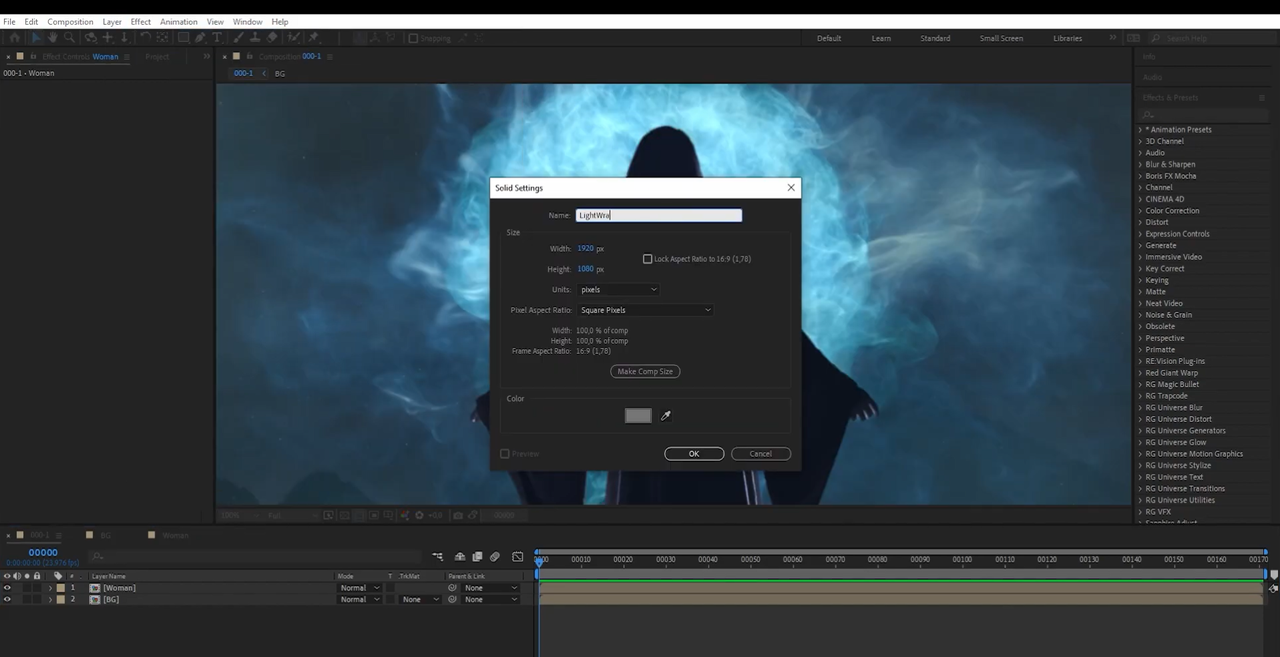The width and height of the screenshot is (1280, 657).
Task: Click the Make Comp Size button
Action: pyautogui.click(x=645, y=371)
